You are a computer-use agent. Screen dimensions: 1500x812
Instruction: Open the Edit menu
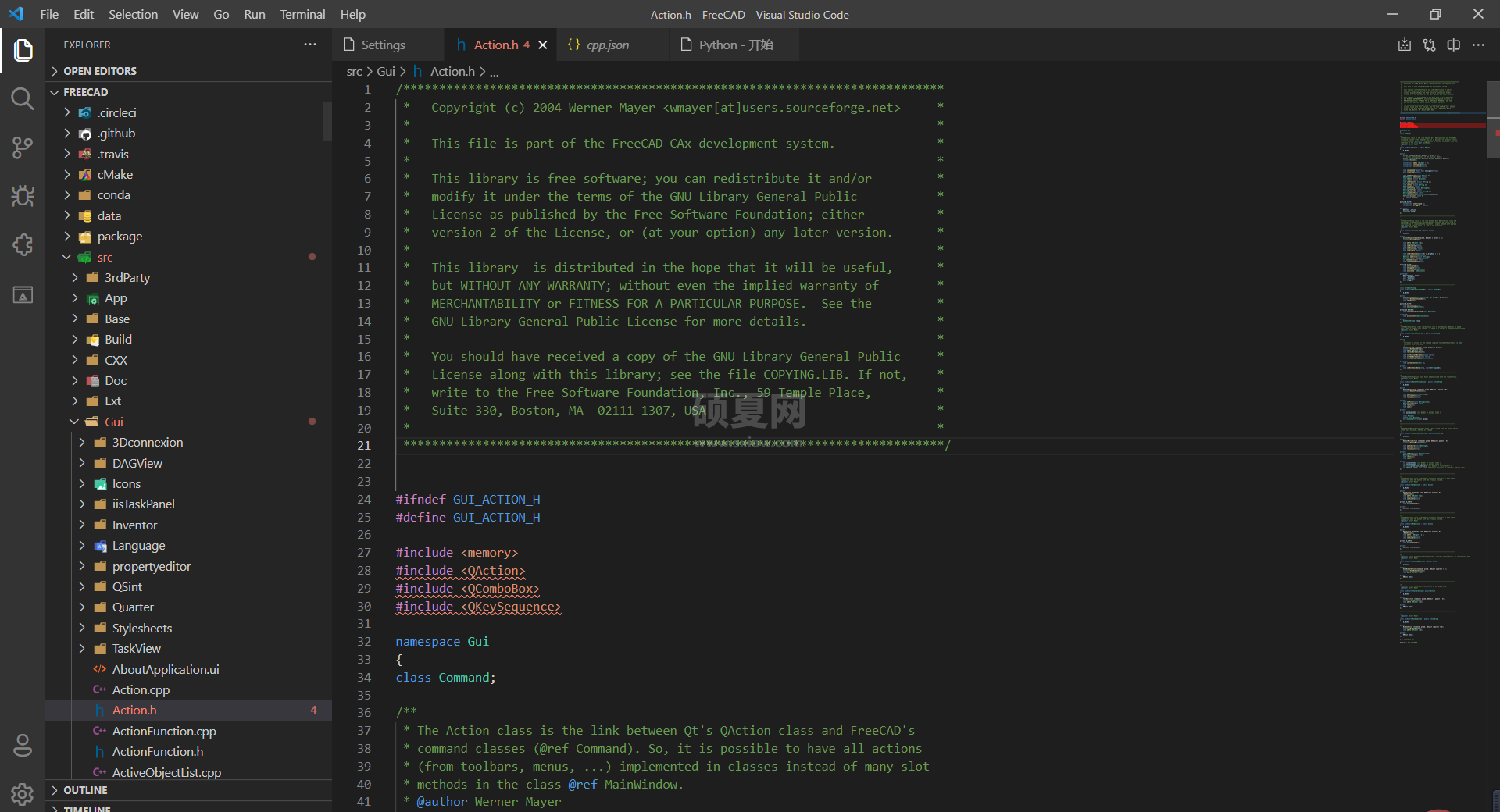coord(84,14)
